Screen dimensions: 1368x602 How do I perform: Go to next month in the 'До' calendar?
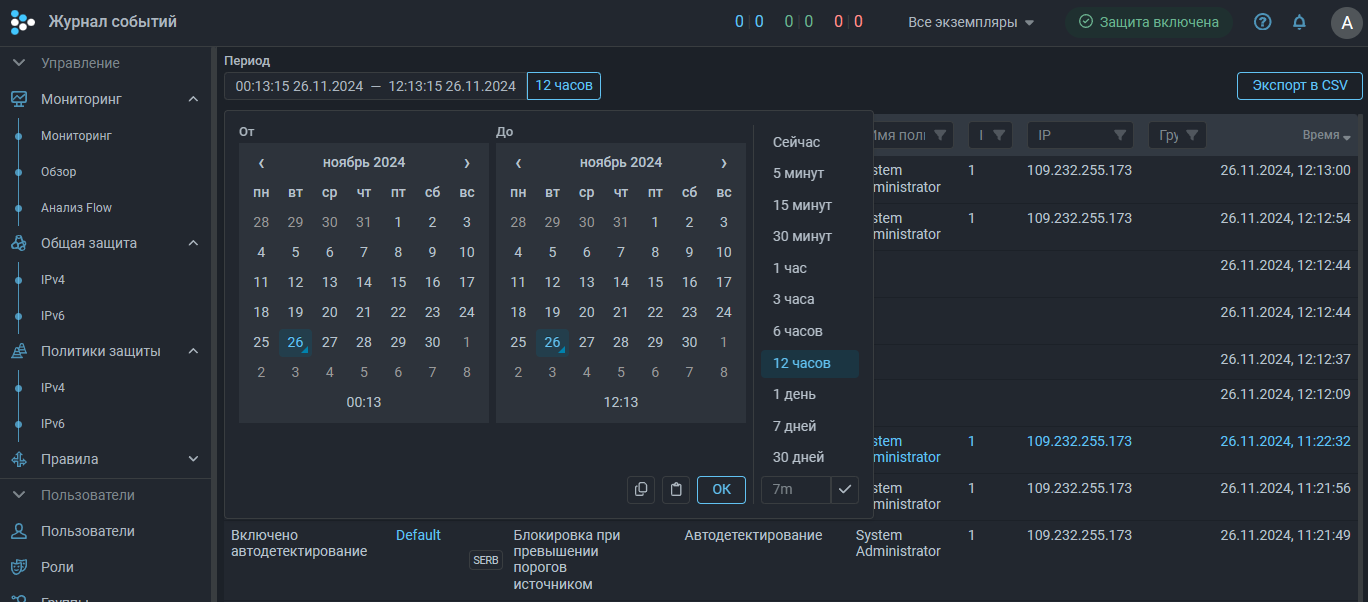click(723, 163)
